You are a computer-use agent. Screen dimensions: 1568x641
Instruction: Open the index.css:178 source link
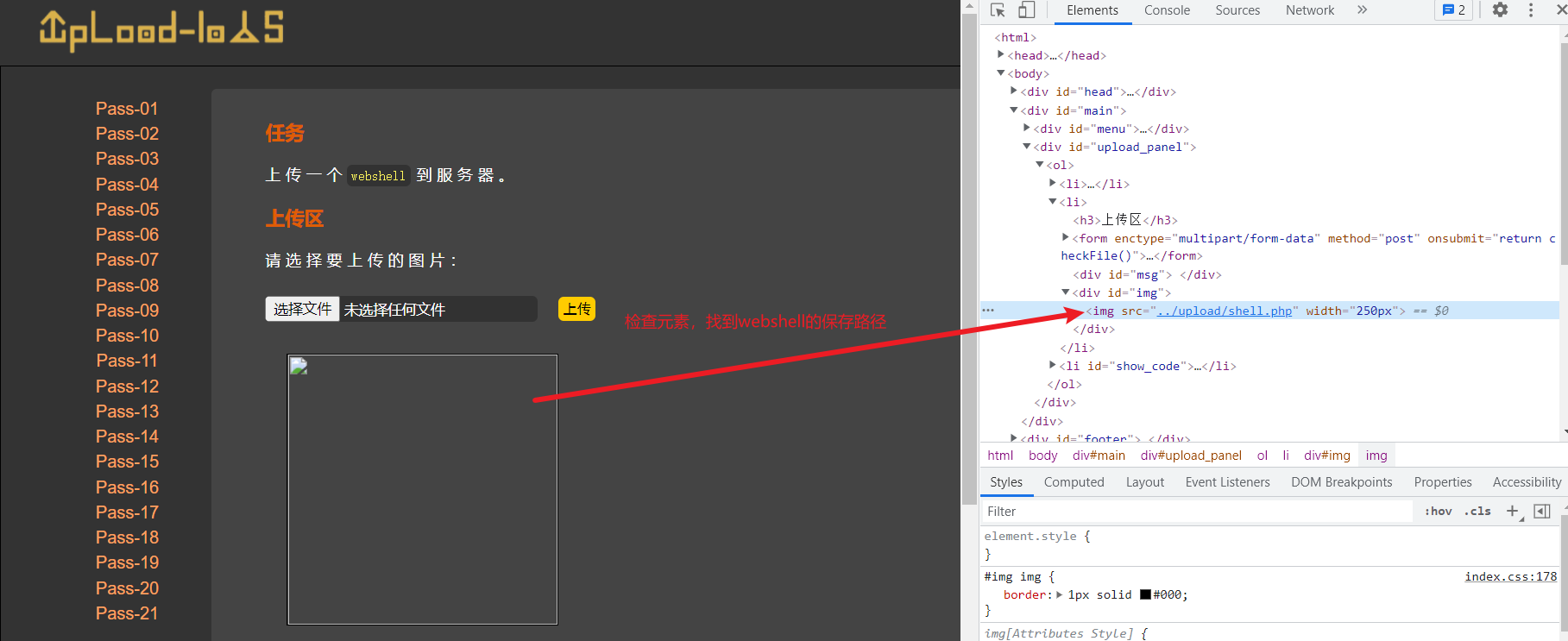point(1510,576)
